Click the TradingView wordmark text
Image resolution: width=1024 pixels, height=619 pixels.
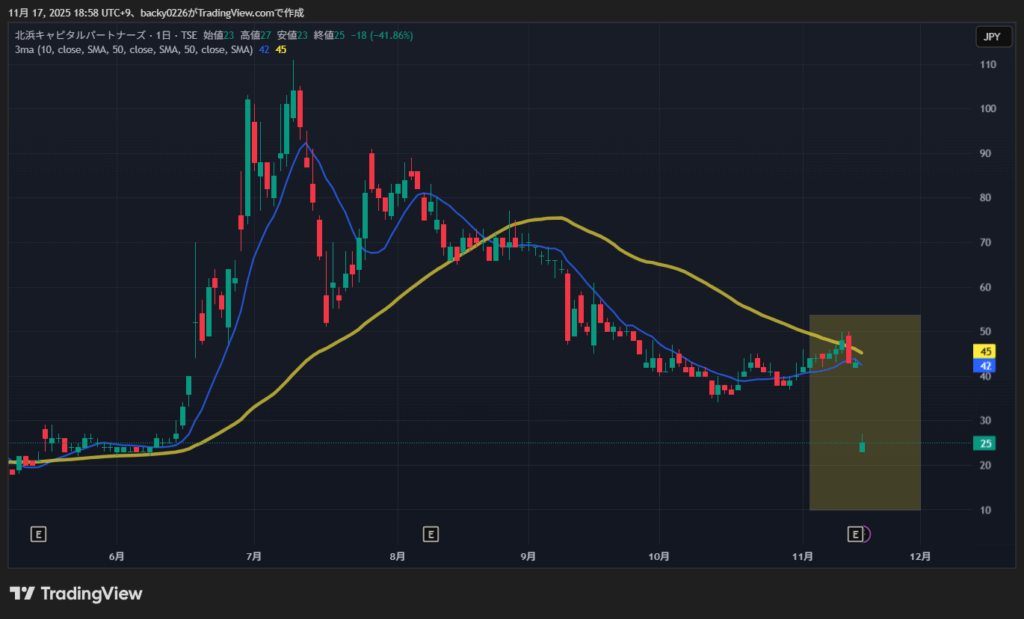pyautogui.click(x=91, y=594)
